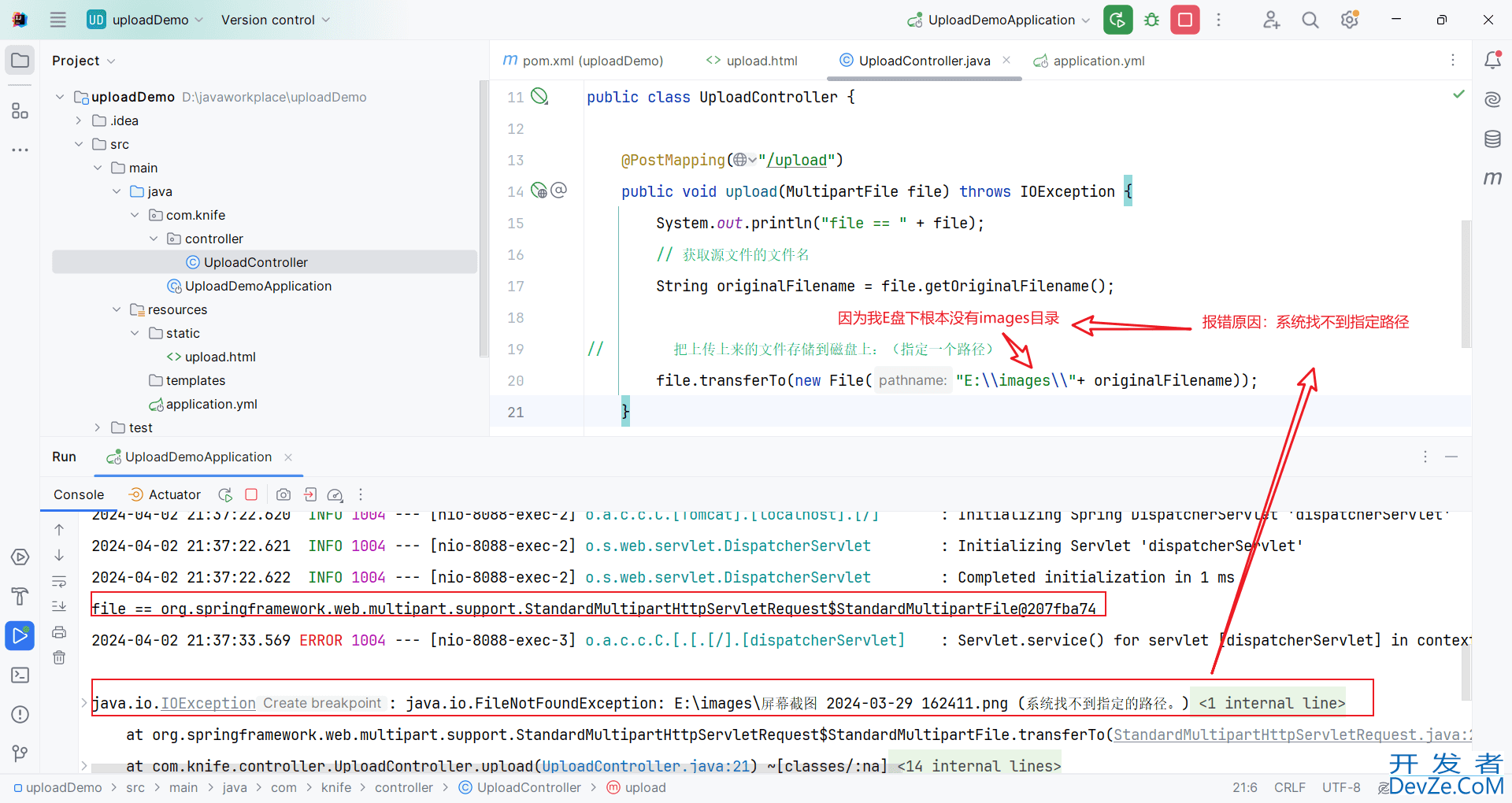Open Search Everywhere magnifier icon
This screenshot has width=1512, height=803.
click(x=1310, y=20)
